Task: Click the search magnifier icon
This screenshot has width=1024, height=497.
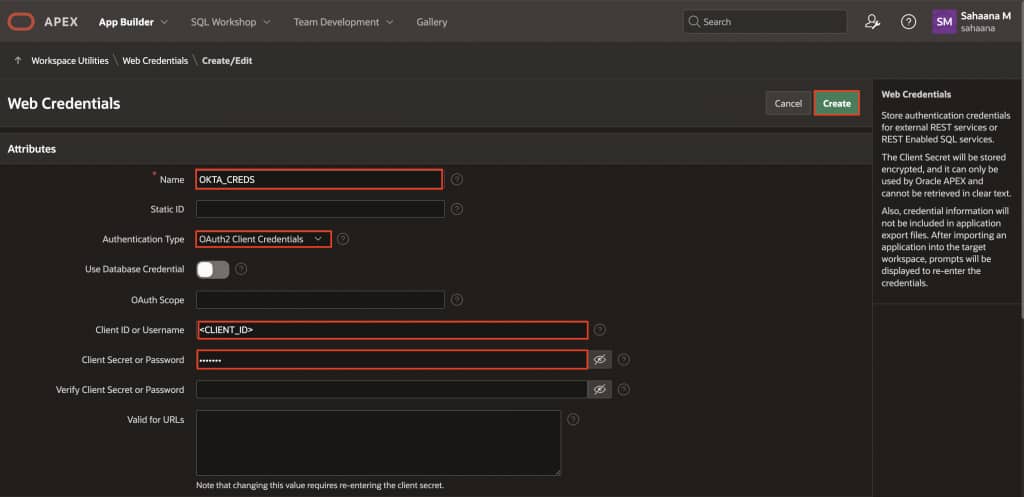Action: click(694, 22)
